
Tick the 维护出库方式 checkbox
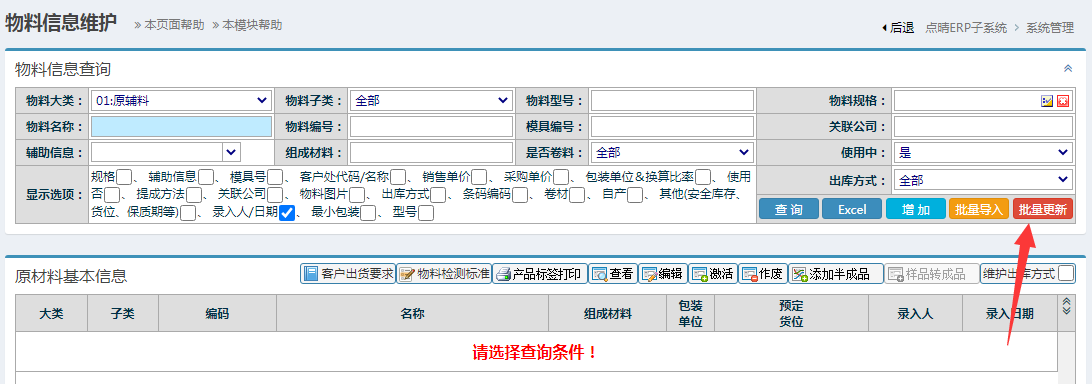[x=1066, y=273]
